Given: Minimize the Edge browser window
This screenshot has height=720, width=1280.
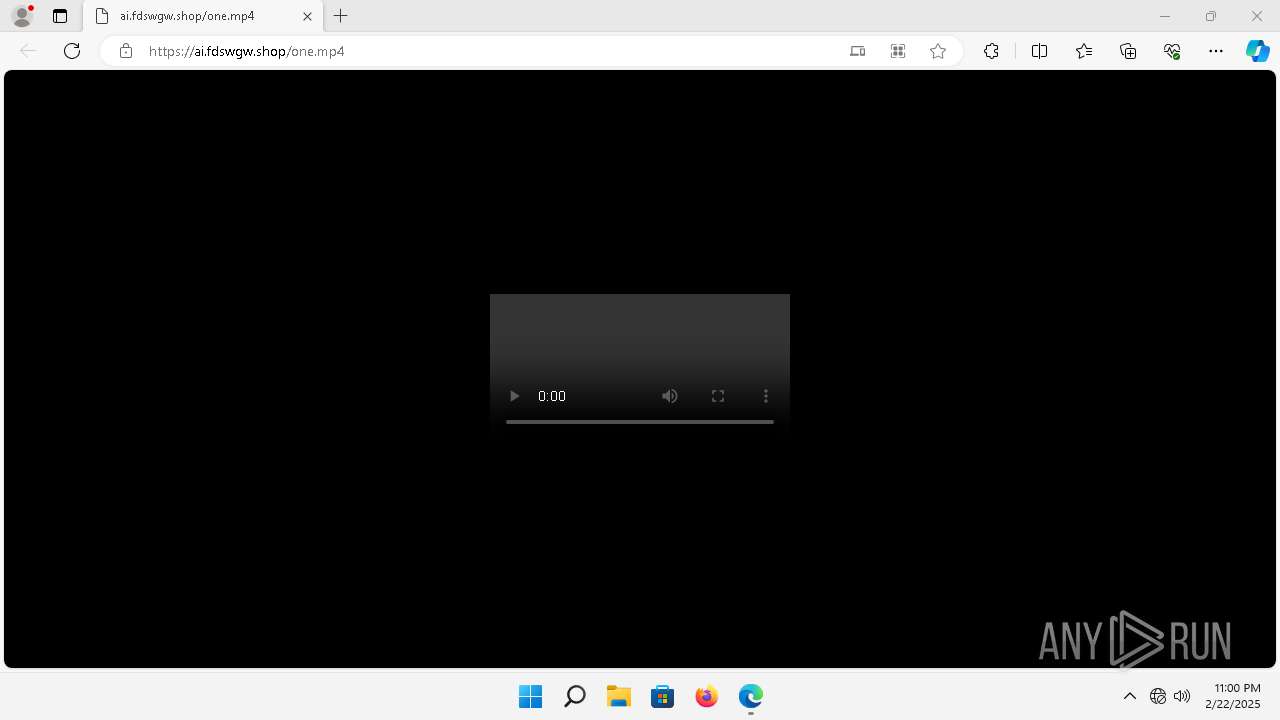Looking at the screenshot, I should coord(1165,16).
